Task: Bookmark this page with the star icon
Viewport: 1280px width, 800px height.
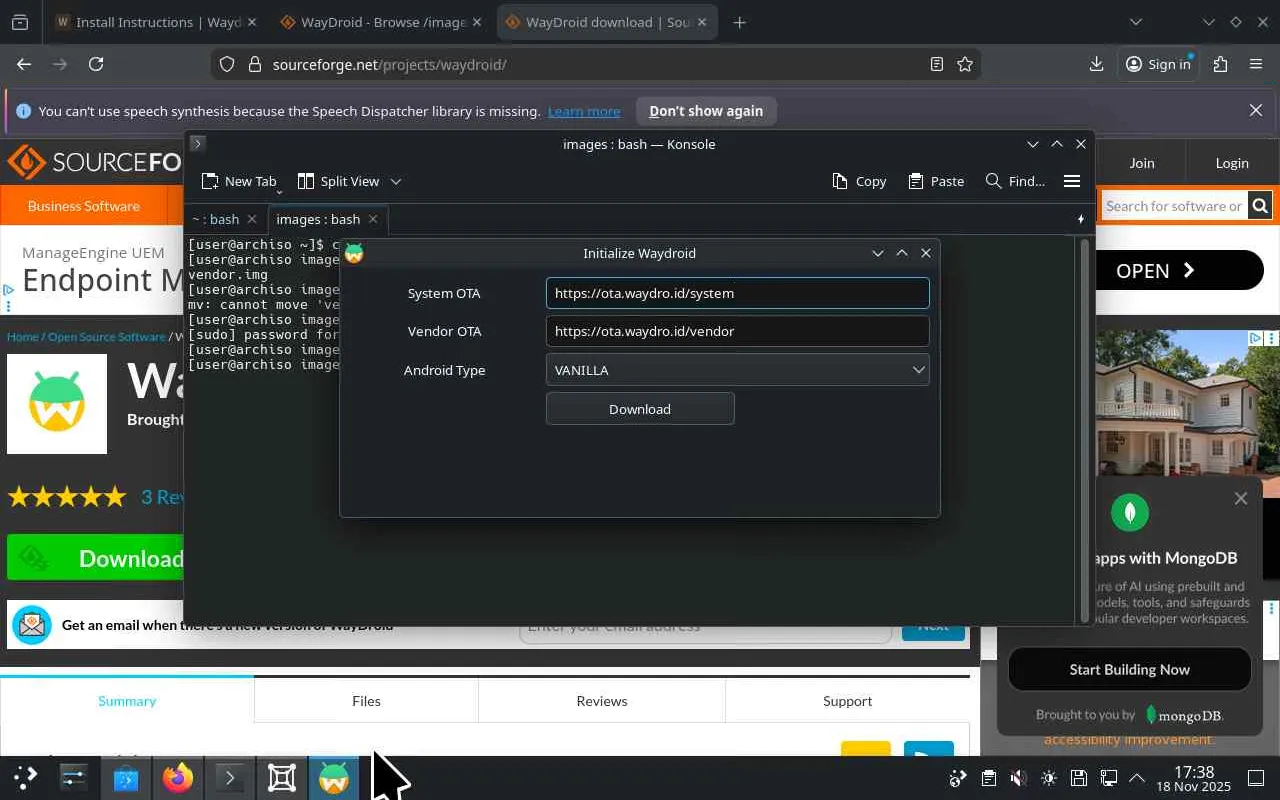Action: click(x=965, y=64)
